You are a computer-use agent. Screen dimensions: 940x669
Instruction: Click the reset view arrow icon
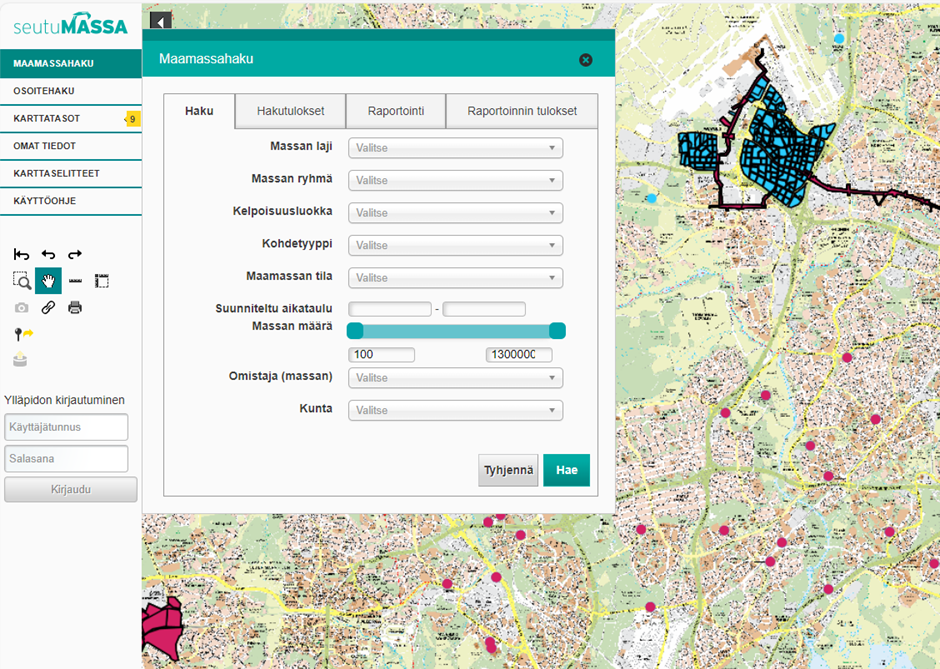(22, 254)
